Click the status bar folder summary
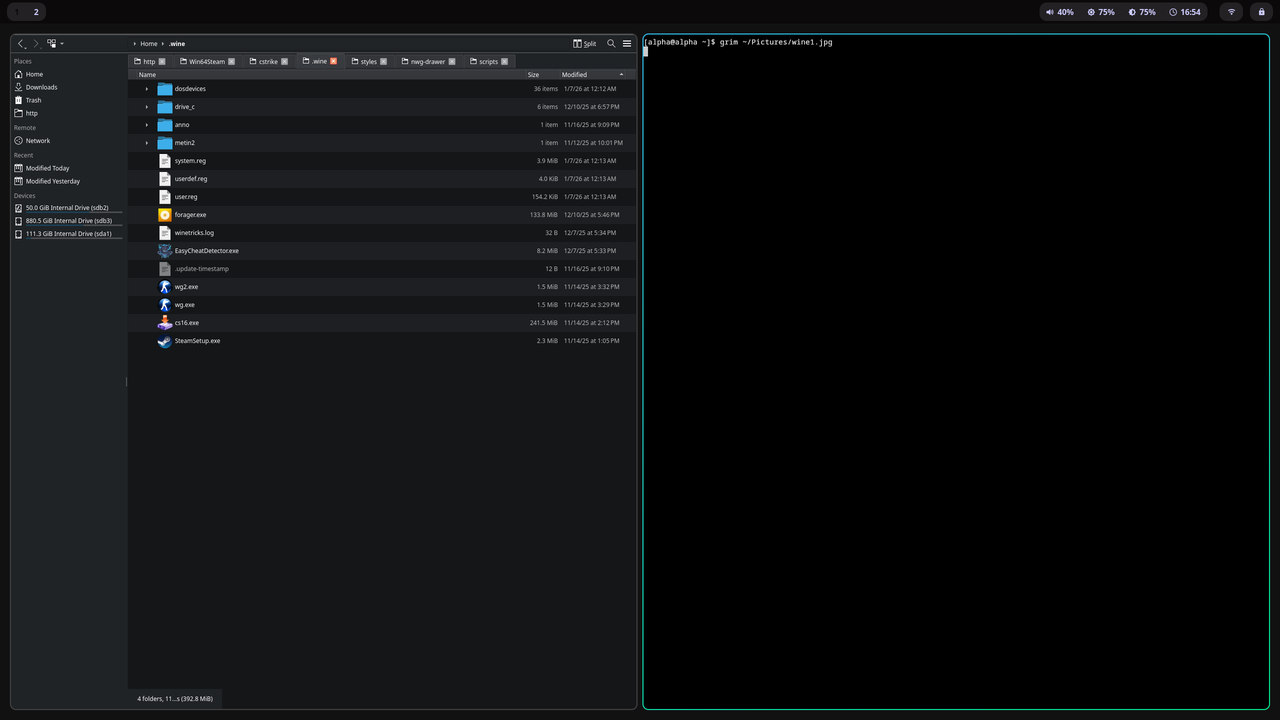 175,698
